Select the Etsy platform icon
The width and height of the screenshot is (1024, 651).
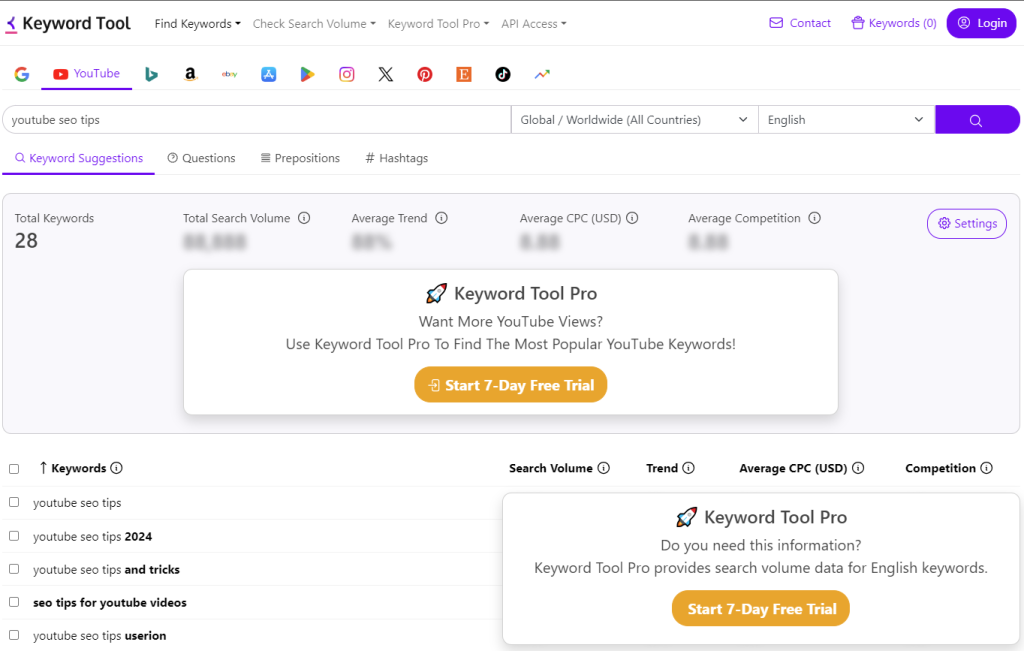pyautogui.click(x=464, y=74)
